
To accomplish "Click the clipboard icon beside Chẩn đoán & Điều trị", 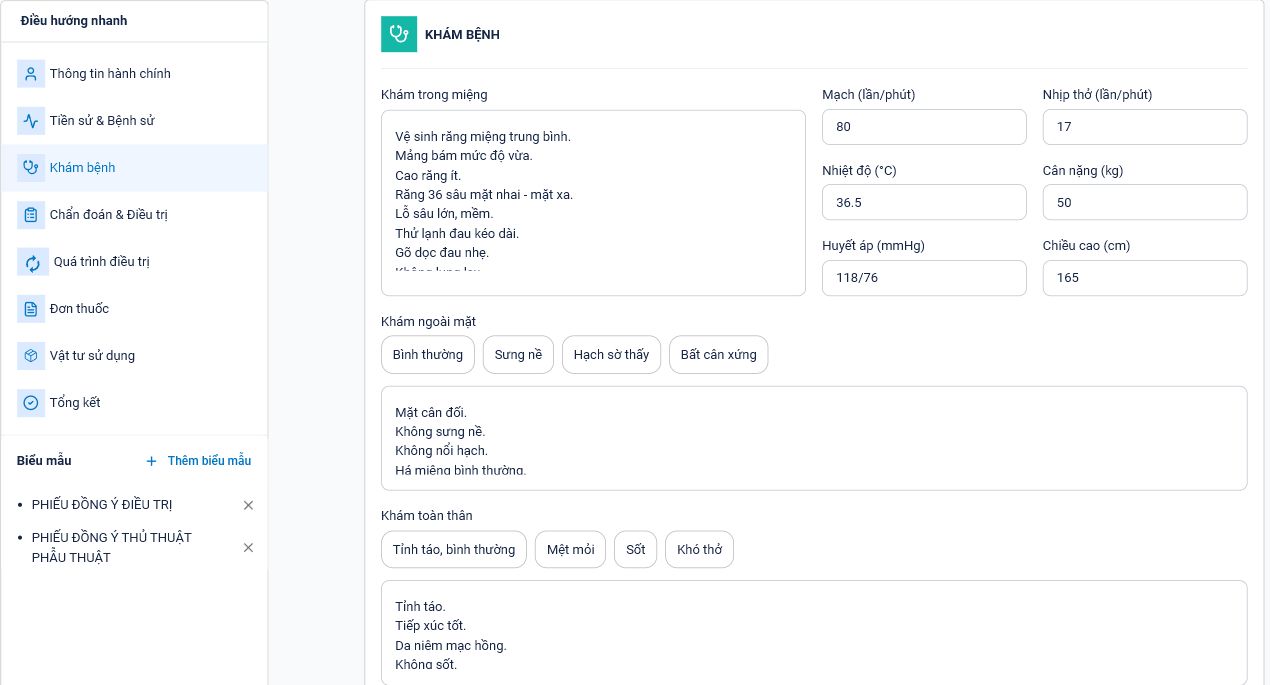I will click(x=31, y=215).
